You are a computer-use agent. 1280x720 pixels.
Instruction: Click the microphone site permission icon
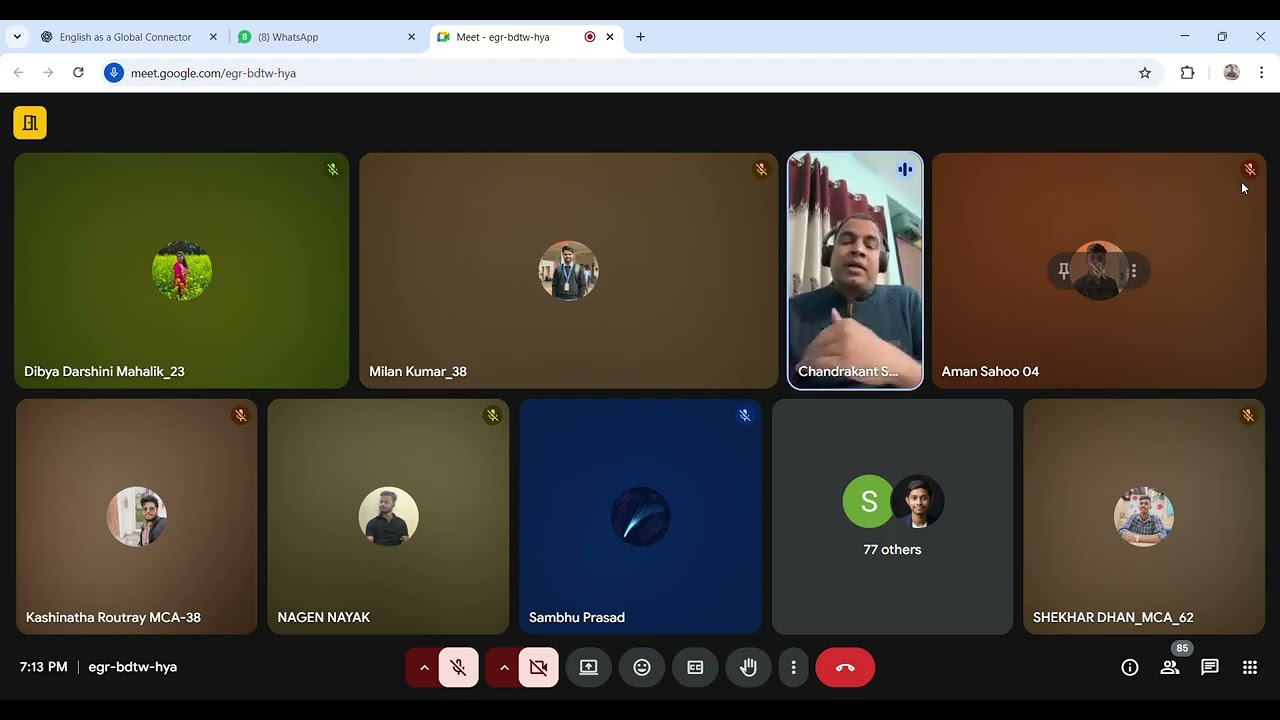[114, 73]
